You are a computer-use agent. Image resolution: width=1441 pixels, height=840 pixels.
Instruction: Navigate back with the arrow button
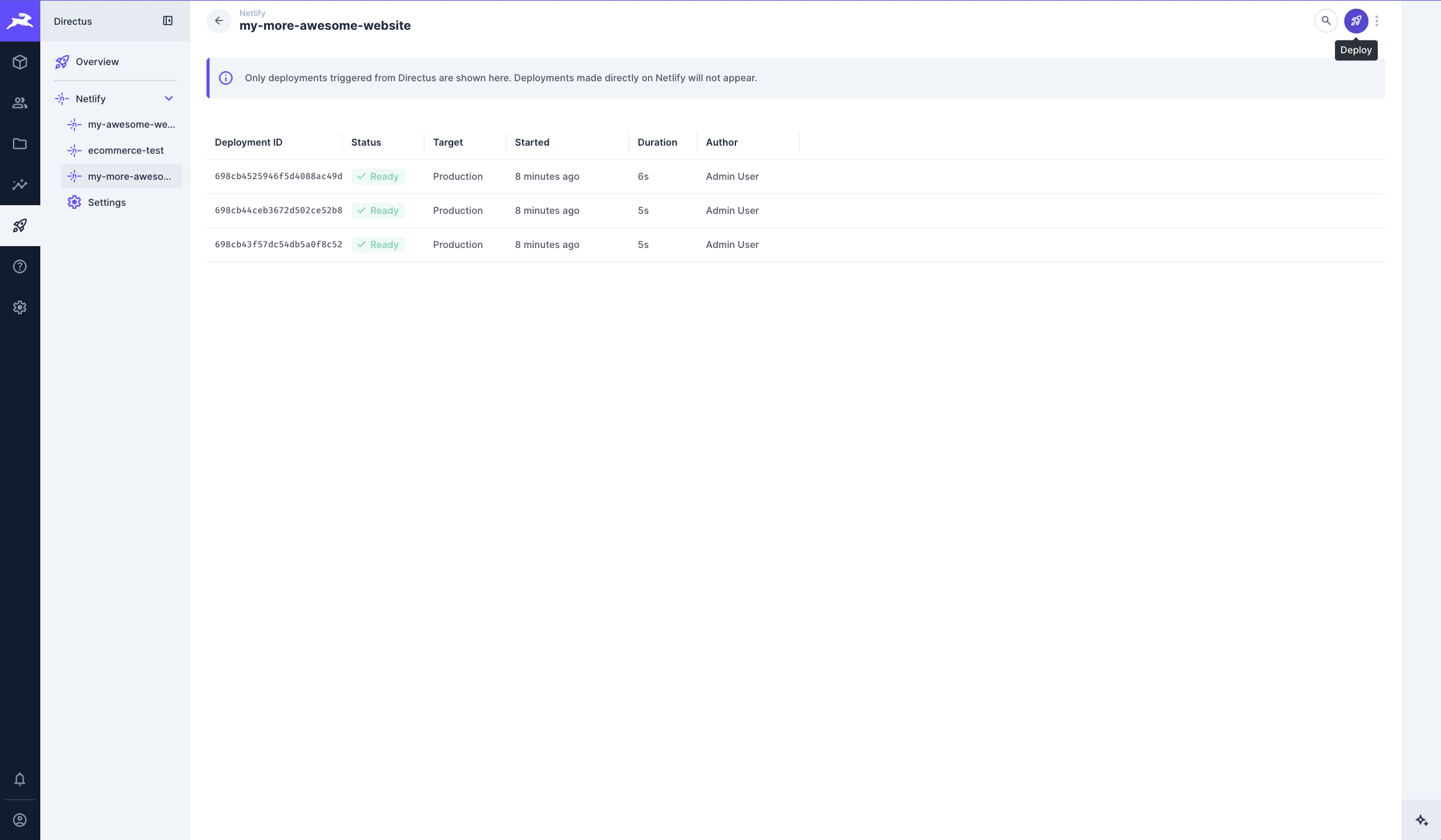[x=218, y=20]
